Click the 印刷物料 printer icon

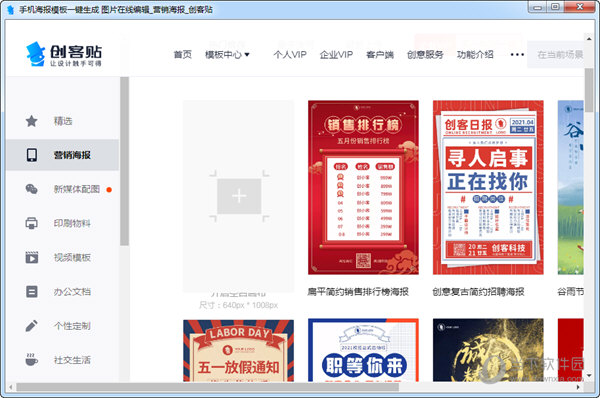pyautogui.click(x=31, y=223)
